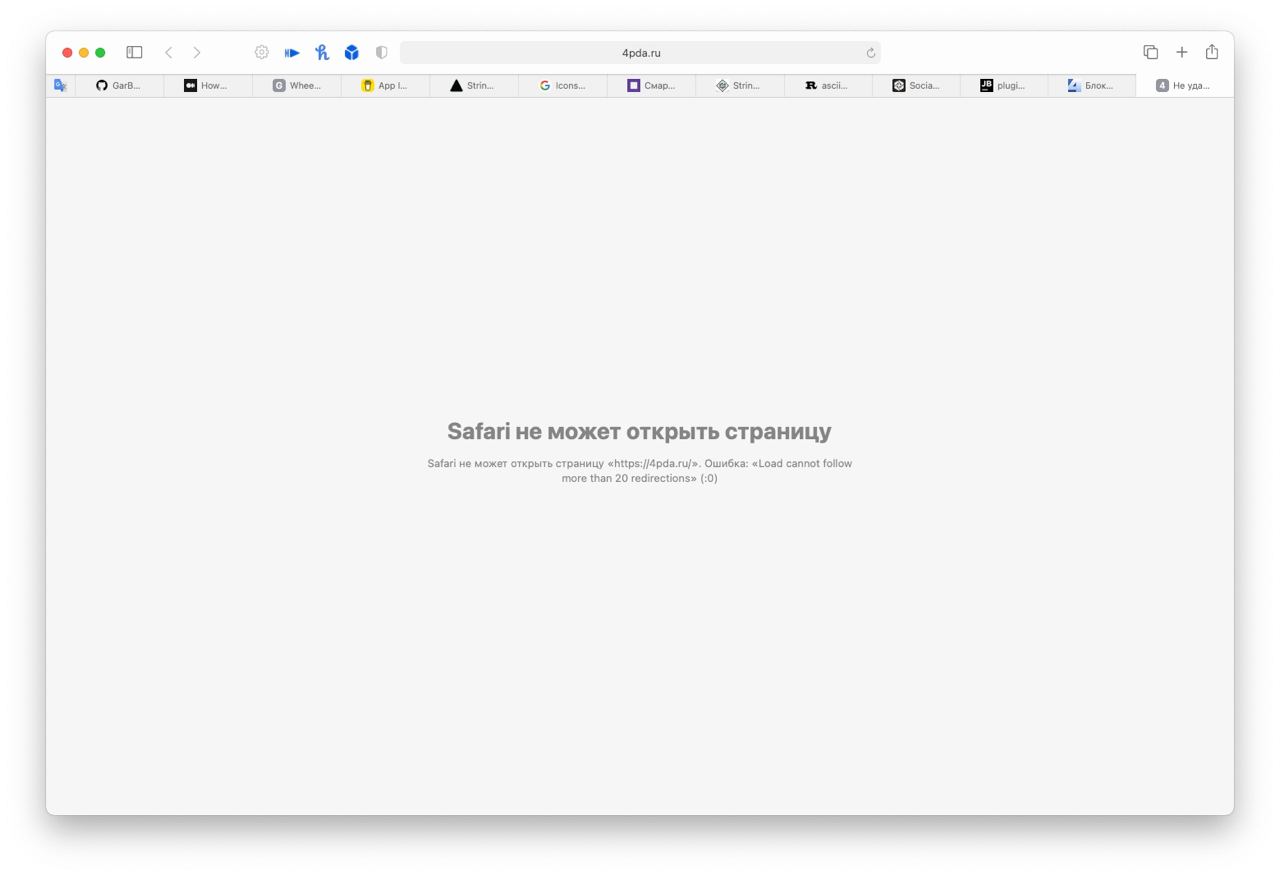Open the gear extension in toolbar
Viewport: 1280px width, 876px height.
tap(262, 52)
